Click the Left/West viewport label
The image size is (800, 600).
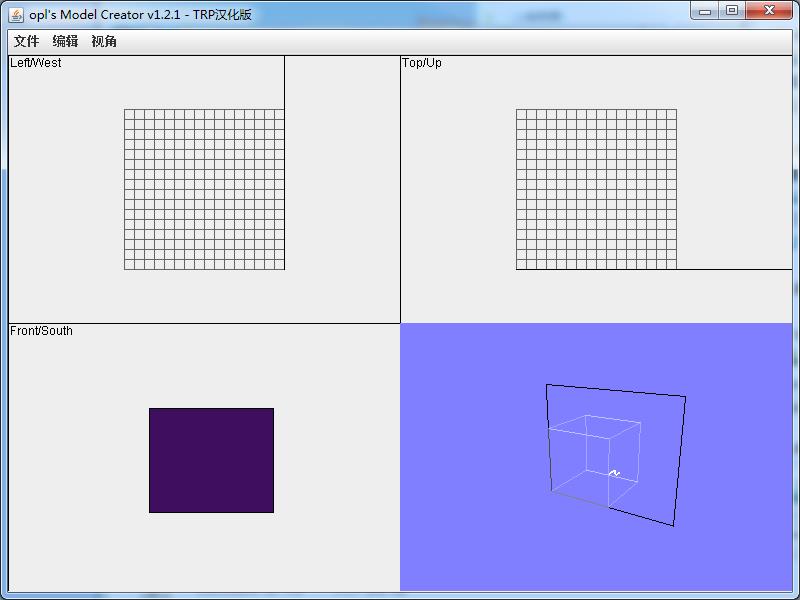pos(36,63)
